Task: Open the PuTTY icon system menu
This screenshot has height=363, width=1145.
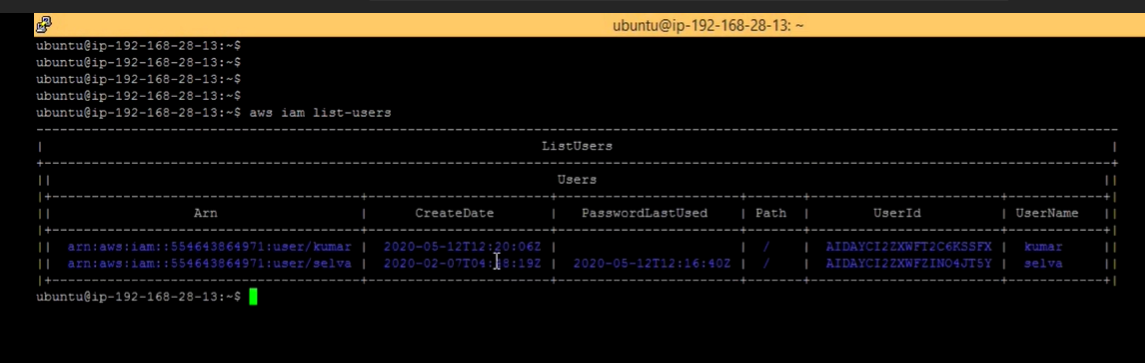Action: tap(44, 26)
